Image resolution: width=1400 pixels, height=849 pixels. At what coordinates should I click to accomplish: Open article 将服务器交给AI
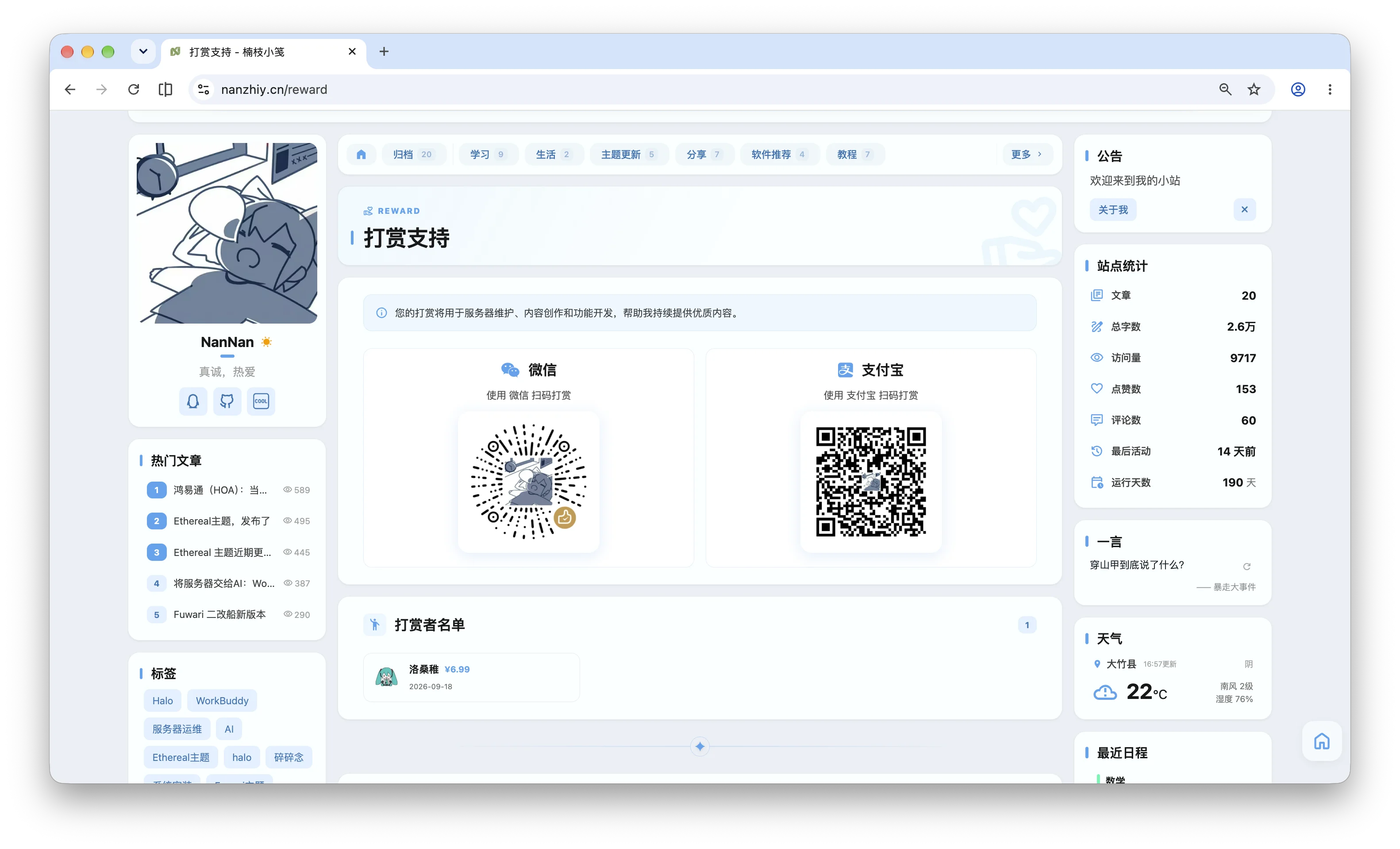pos(228,583)
